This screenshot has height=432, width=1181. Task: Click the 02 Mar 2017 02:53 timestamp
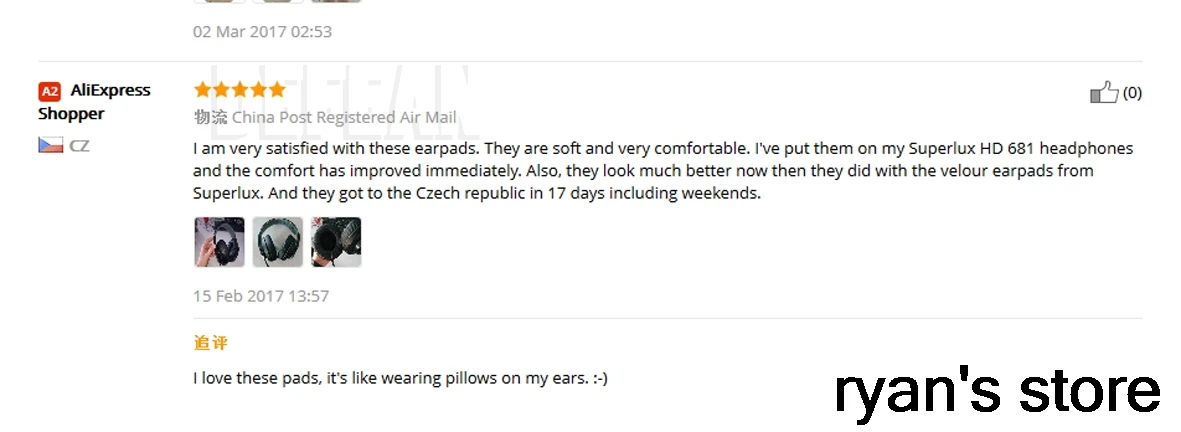(262, 31)
